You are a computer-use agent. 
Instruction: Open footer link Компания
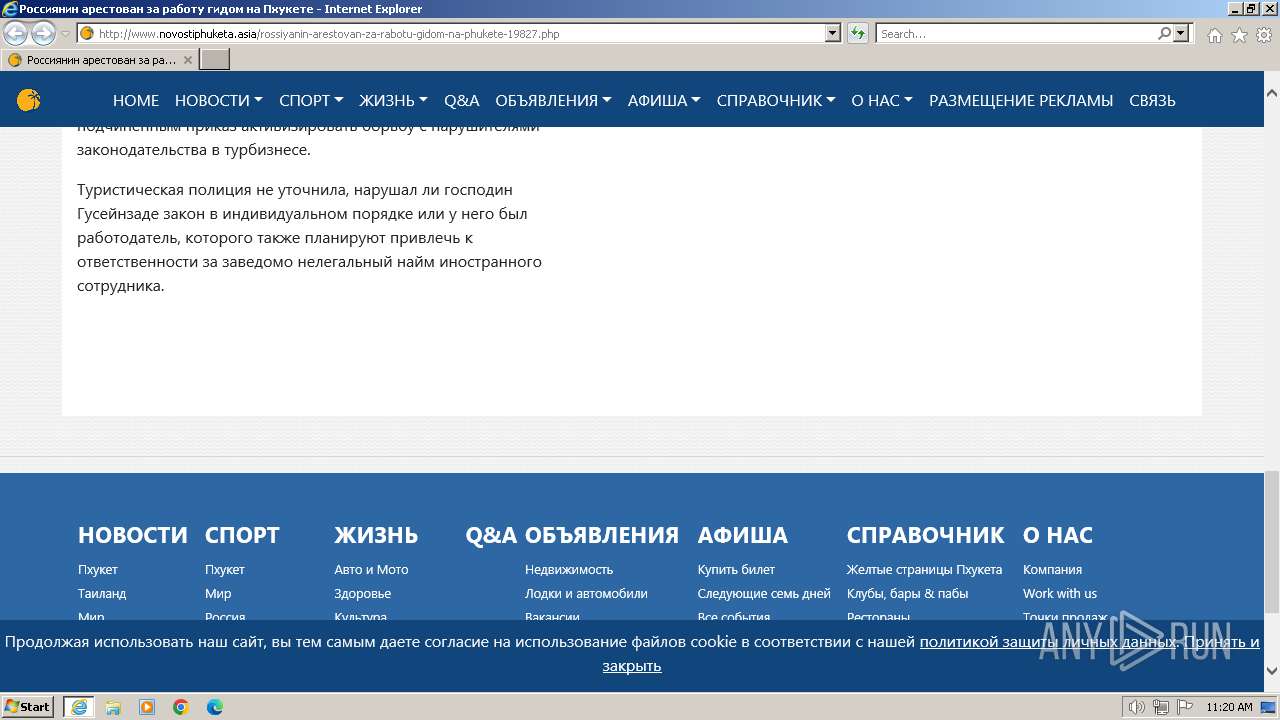click(1052, 569)
